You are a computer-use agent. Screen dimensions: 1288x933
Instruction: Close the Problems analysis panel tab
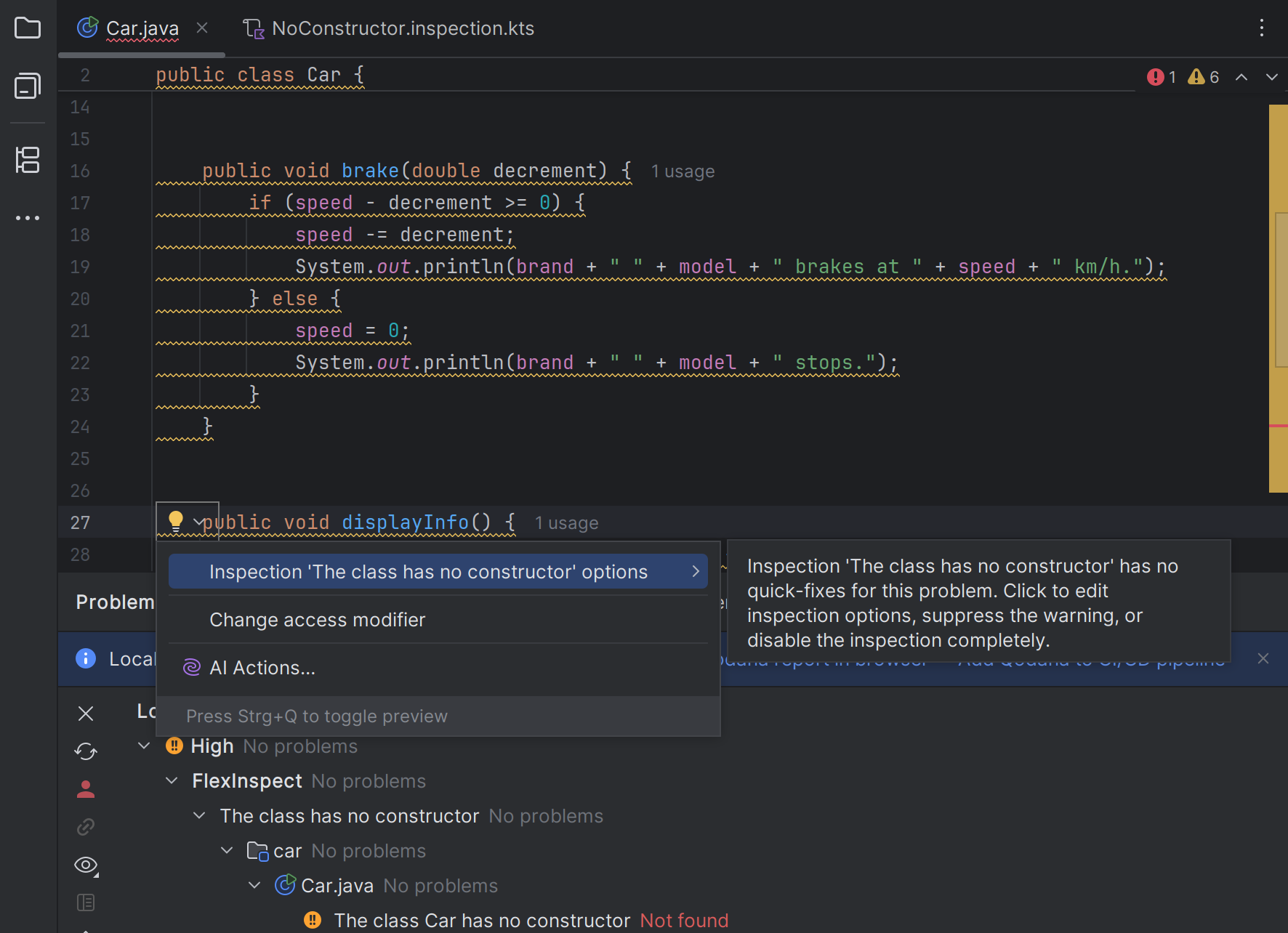click(x=86, y=714)
